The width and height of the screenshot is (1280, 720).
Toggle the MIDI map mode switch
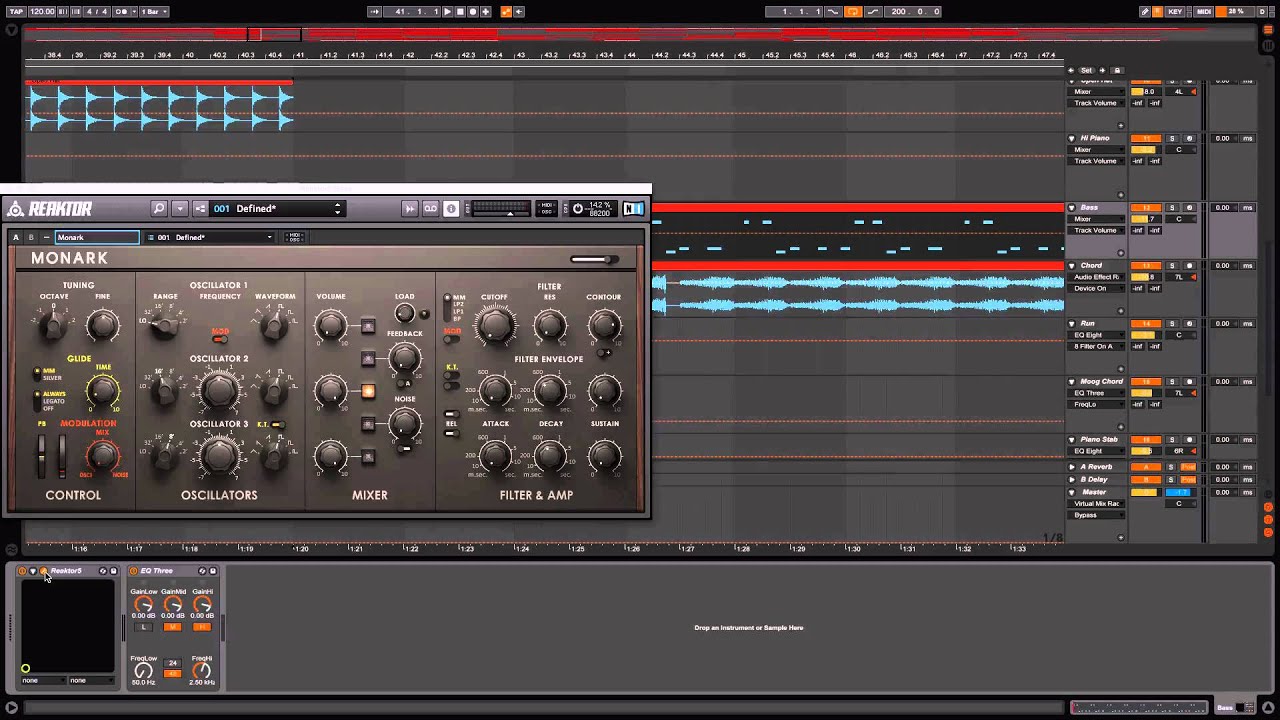click(x=1204, y=12)
